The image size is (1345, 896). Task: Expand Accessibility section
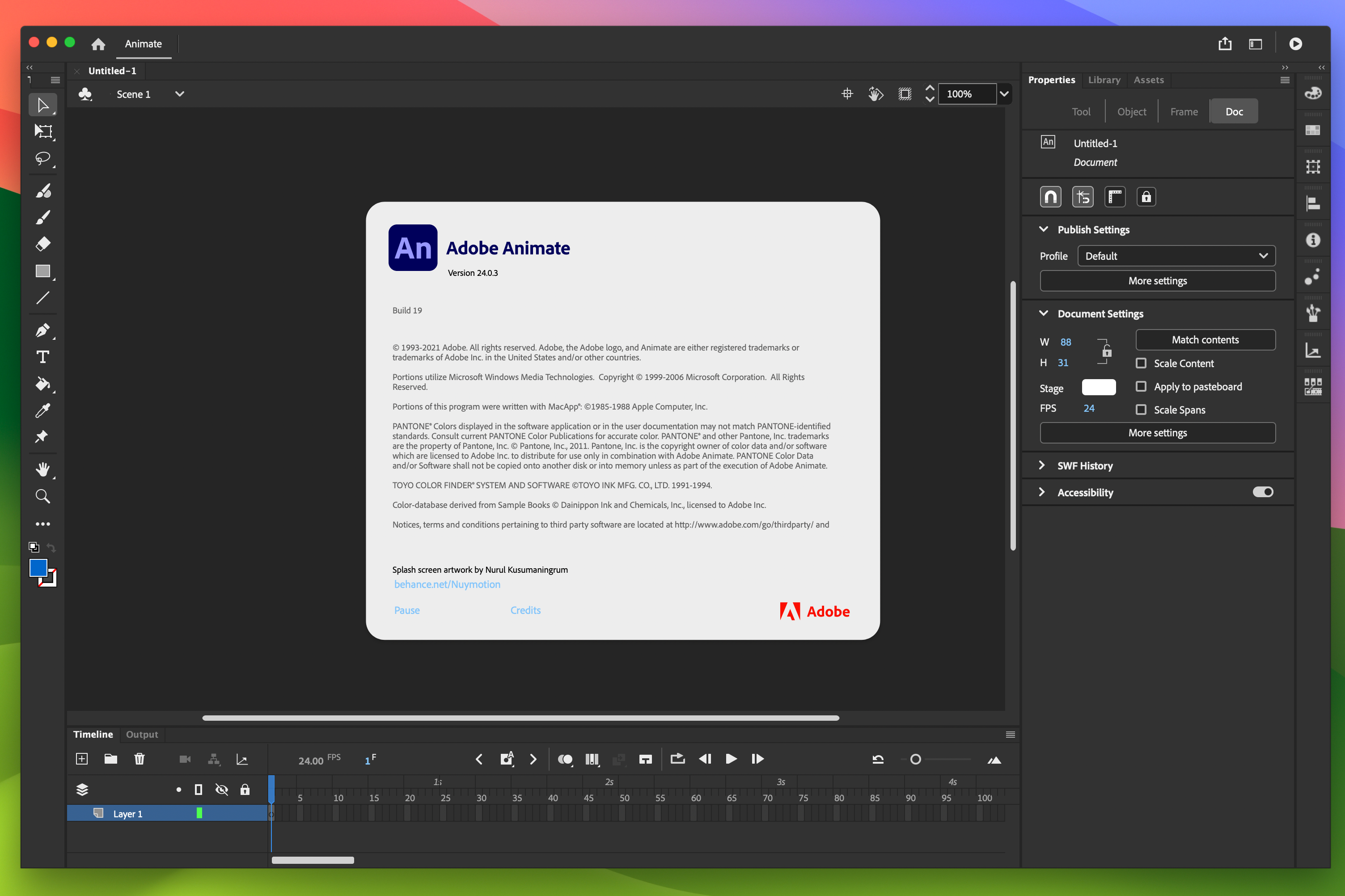coord(1043,492)
